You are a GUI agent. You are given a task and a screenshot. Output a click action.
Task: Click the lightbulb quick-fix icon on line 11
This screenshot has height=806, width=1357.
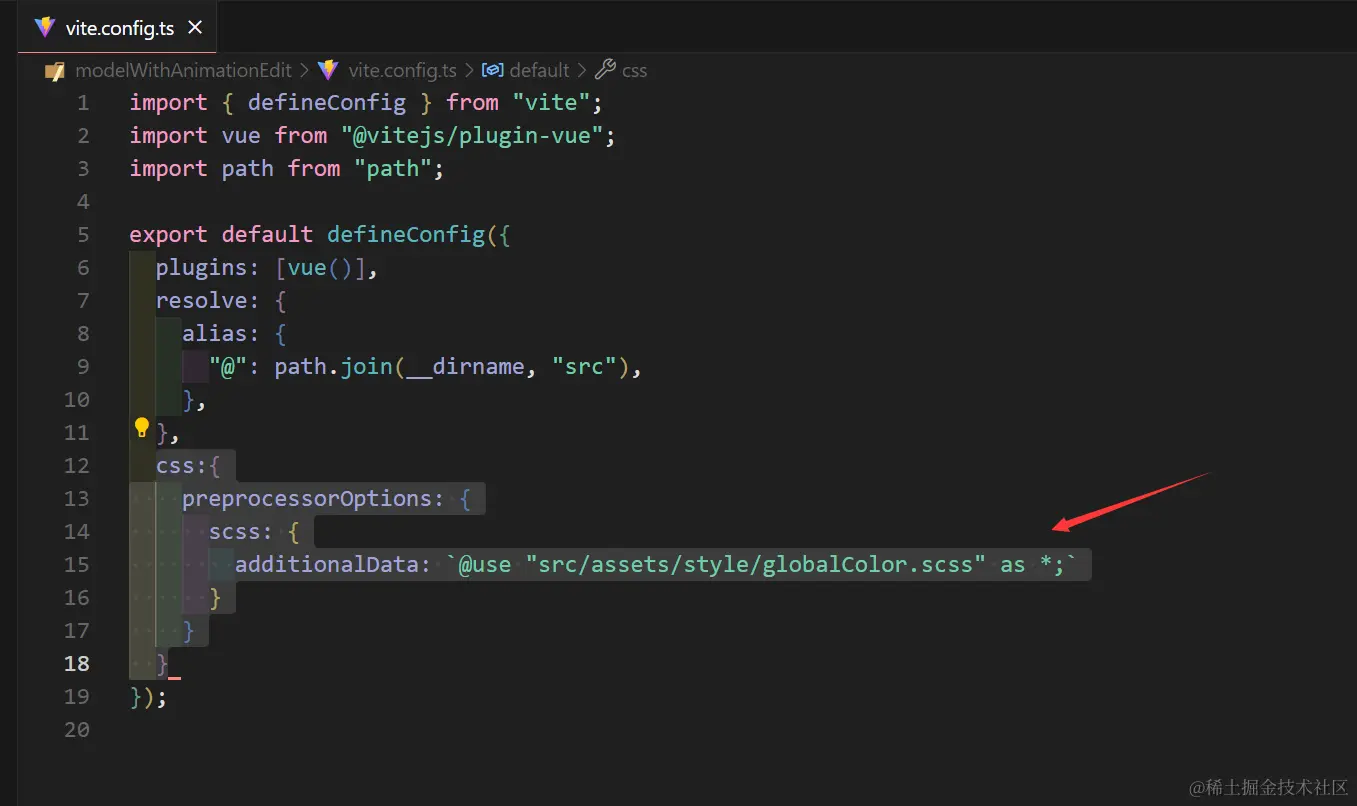coord(141,430)
